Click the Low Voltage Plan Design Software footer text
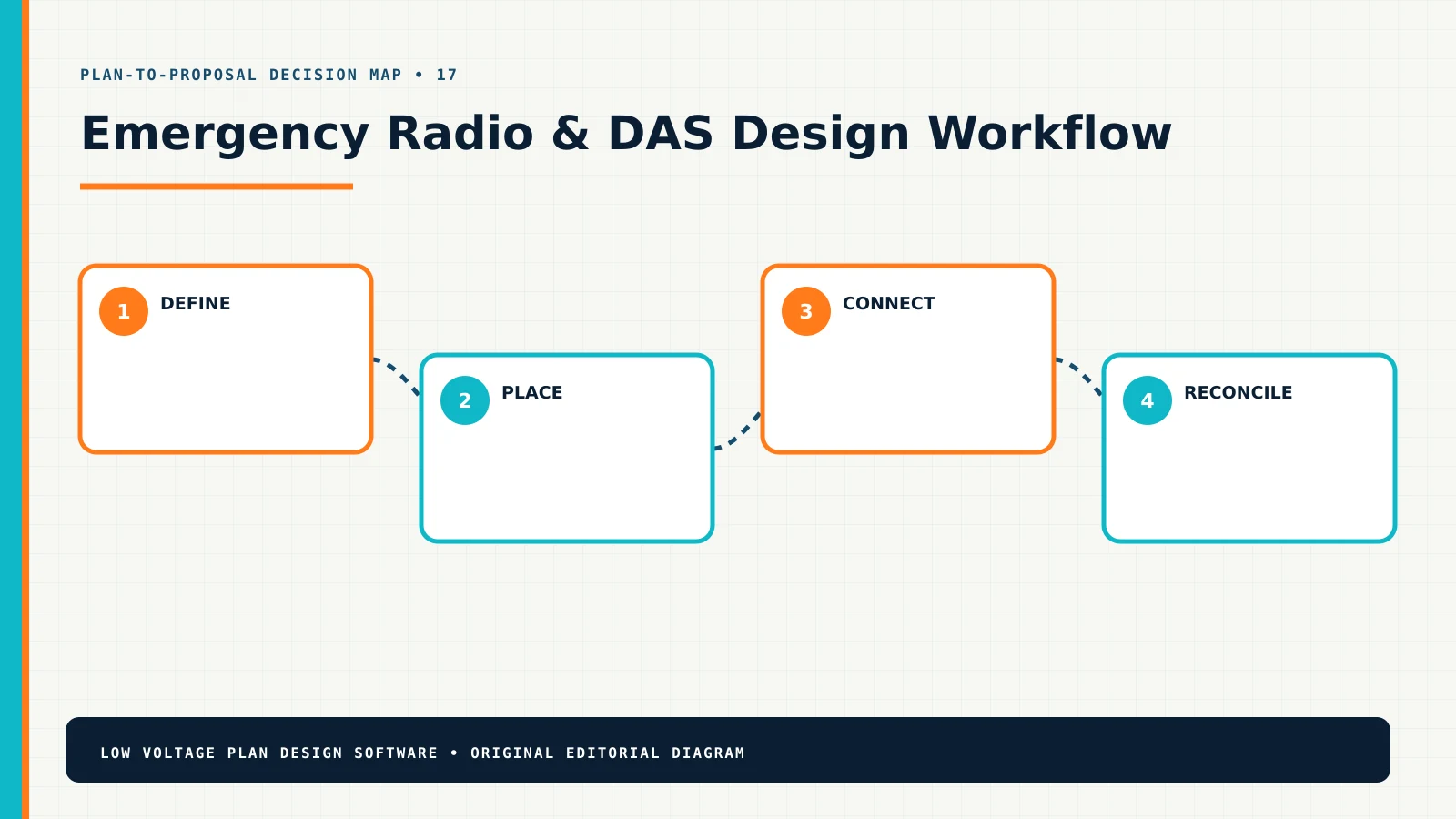Viewport: 1456px width, 819px height. [x=422, y=753]
